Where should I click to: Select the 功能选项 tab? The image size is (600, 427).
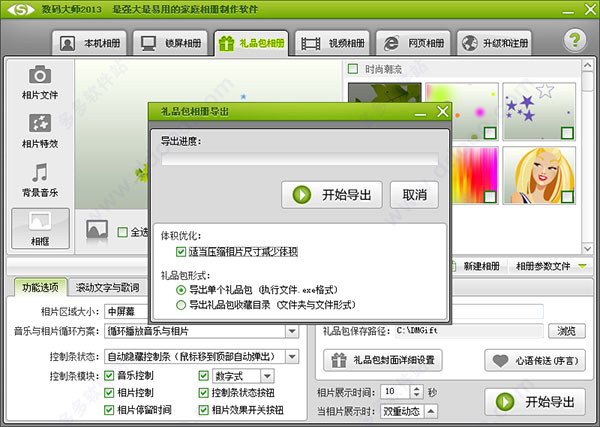point(40,287)
